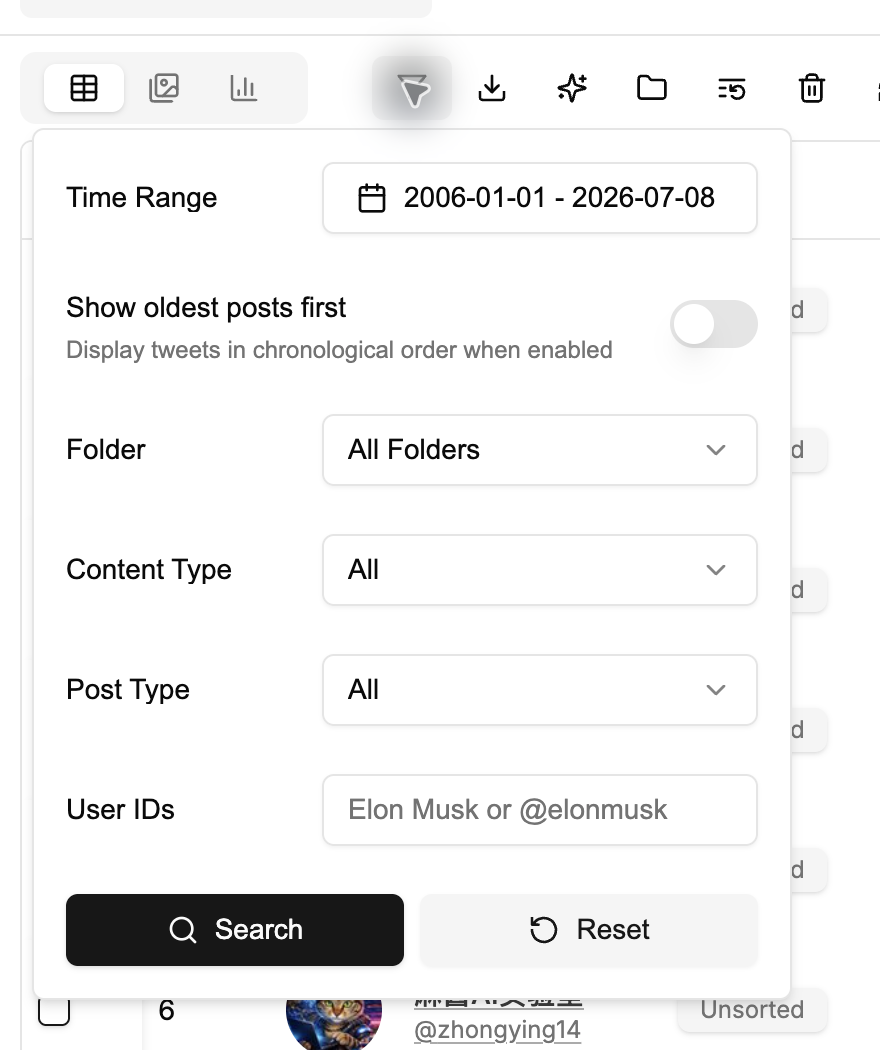Click the trash delete icon
Viewport: 880px width, 1050px height.
812,88
